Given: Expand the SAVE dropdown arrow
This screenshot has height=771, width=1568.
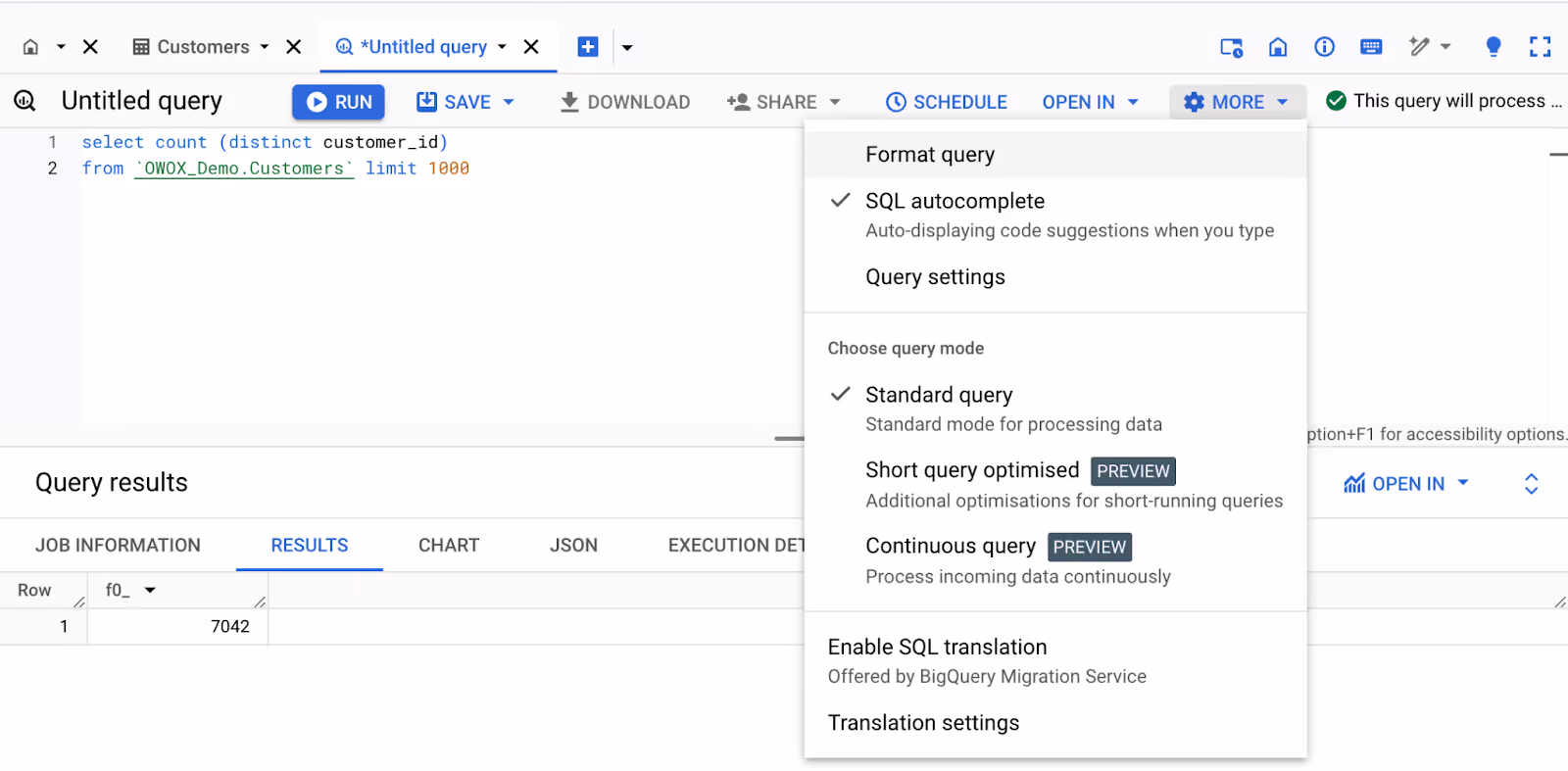Looking at the screenshot, I should click(509, 102).
